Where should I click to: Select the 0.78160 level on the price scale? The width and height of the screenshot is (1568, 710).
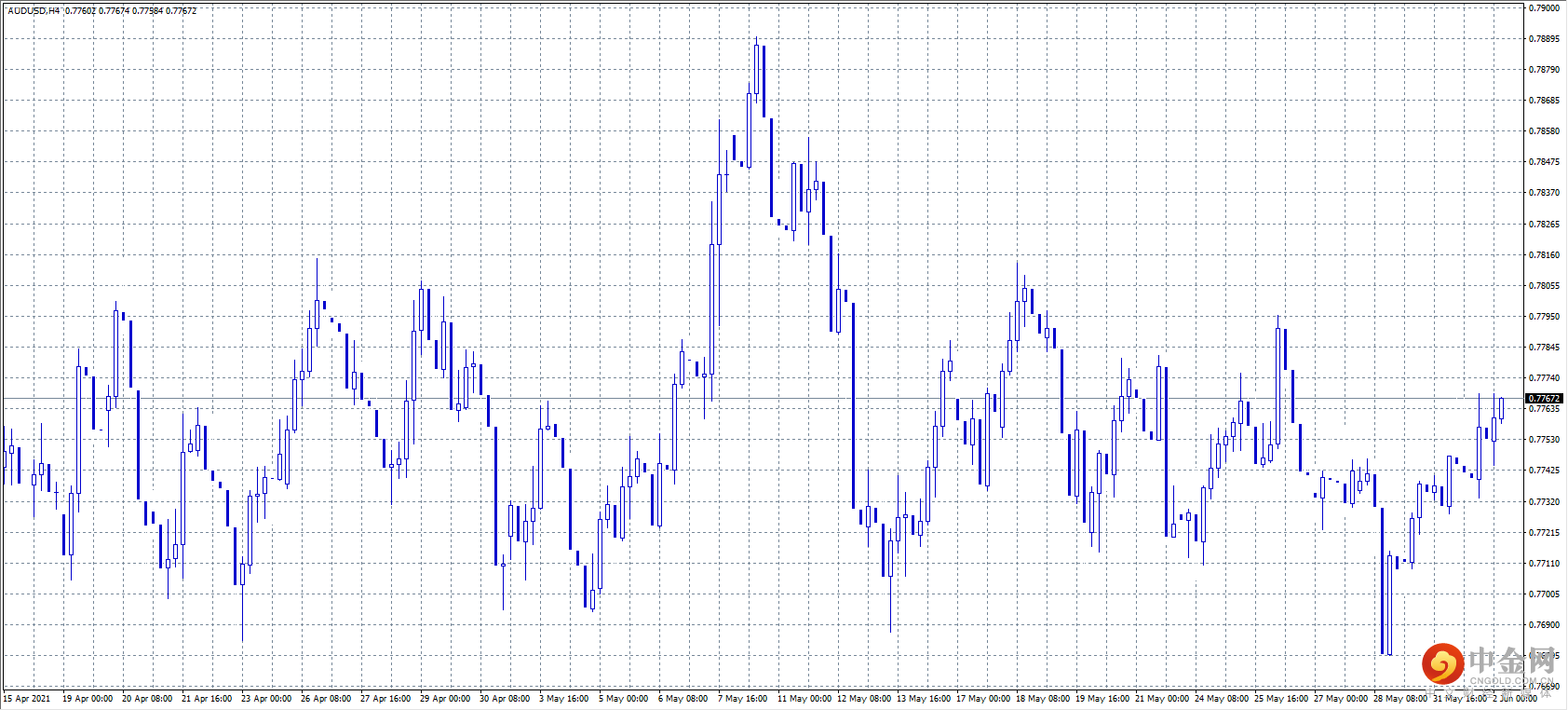[x=1544, y=255]
